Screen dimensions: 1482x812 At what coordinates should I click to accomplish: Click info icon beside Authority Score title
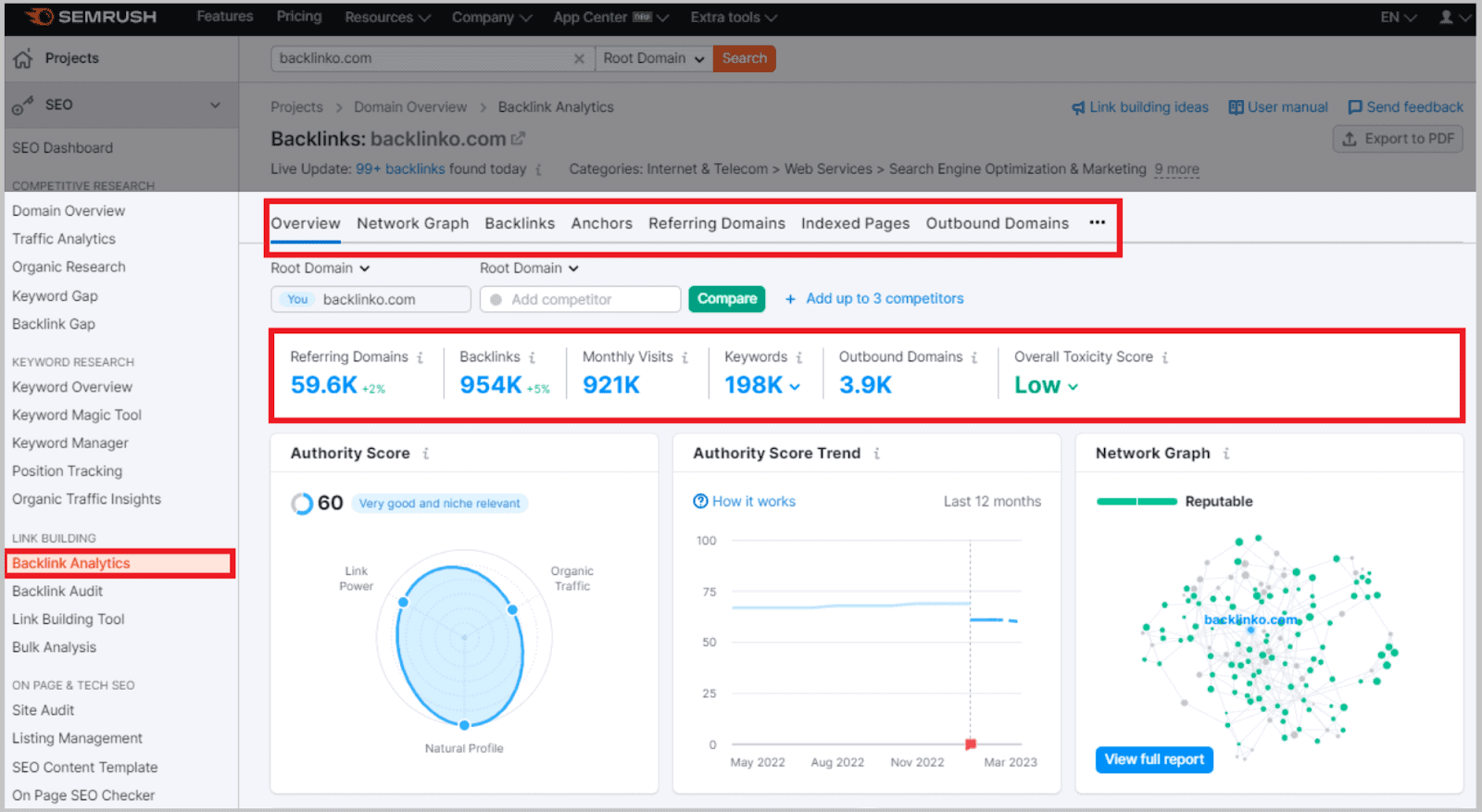click(425, 454)
